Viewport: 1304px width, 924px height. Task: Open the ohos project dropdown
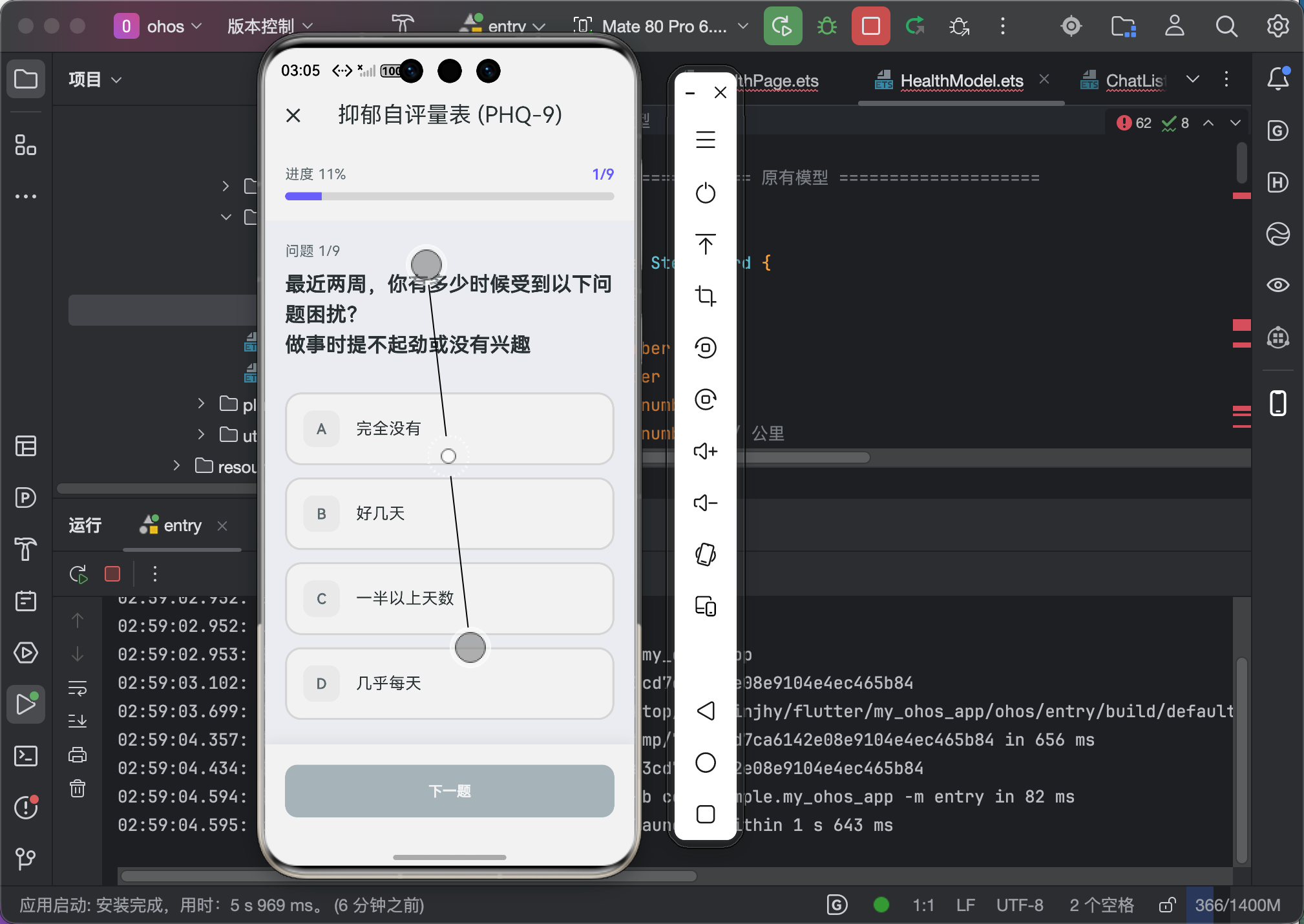click(158, 26)
